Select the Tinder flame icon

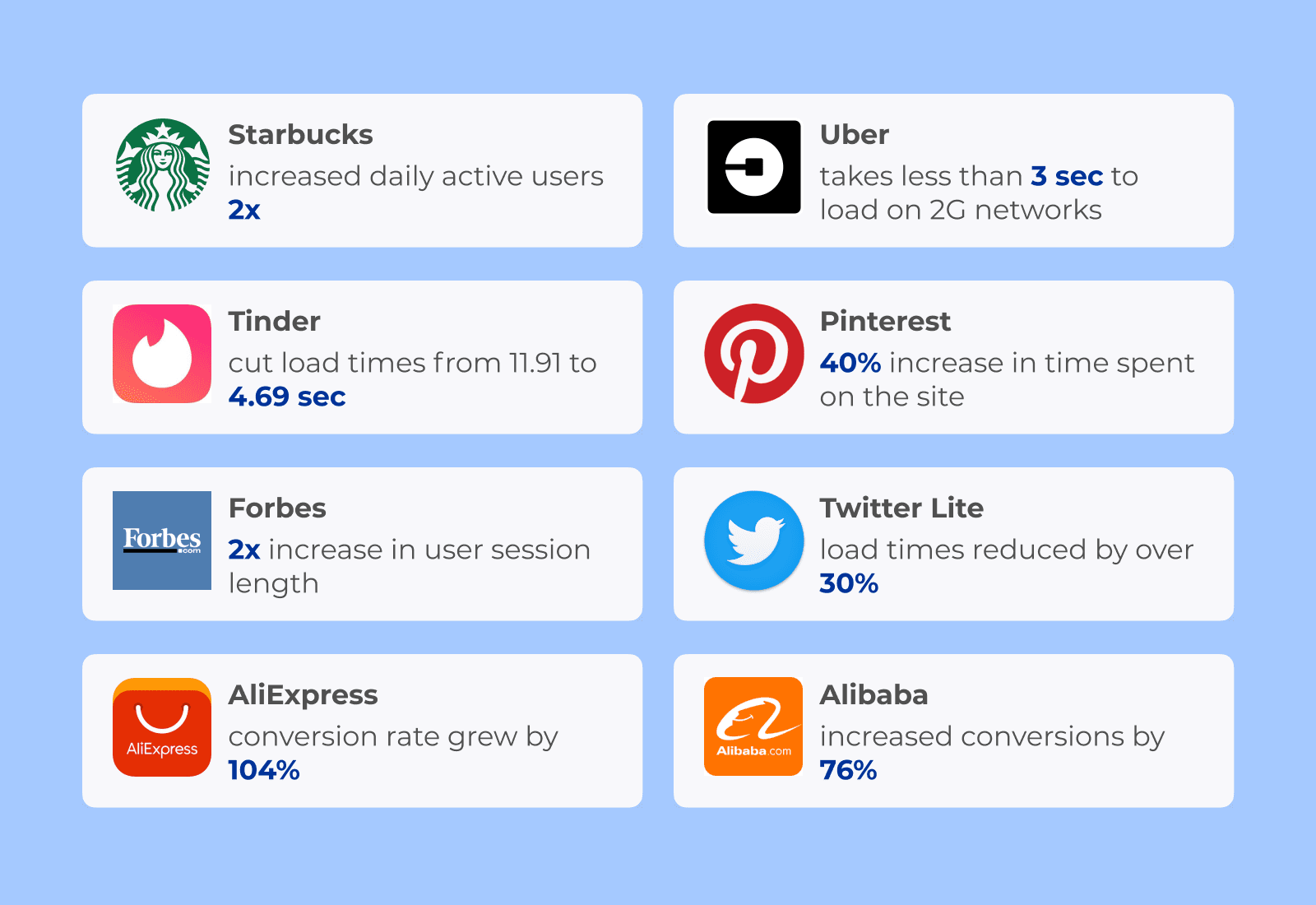coord(162,354)
